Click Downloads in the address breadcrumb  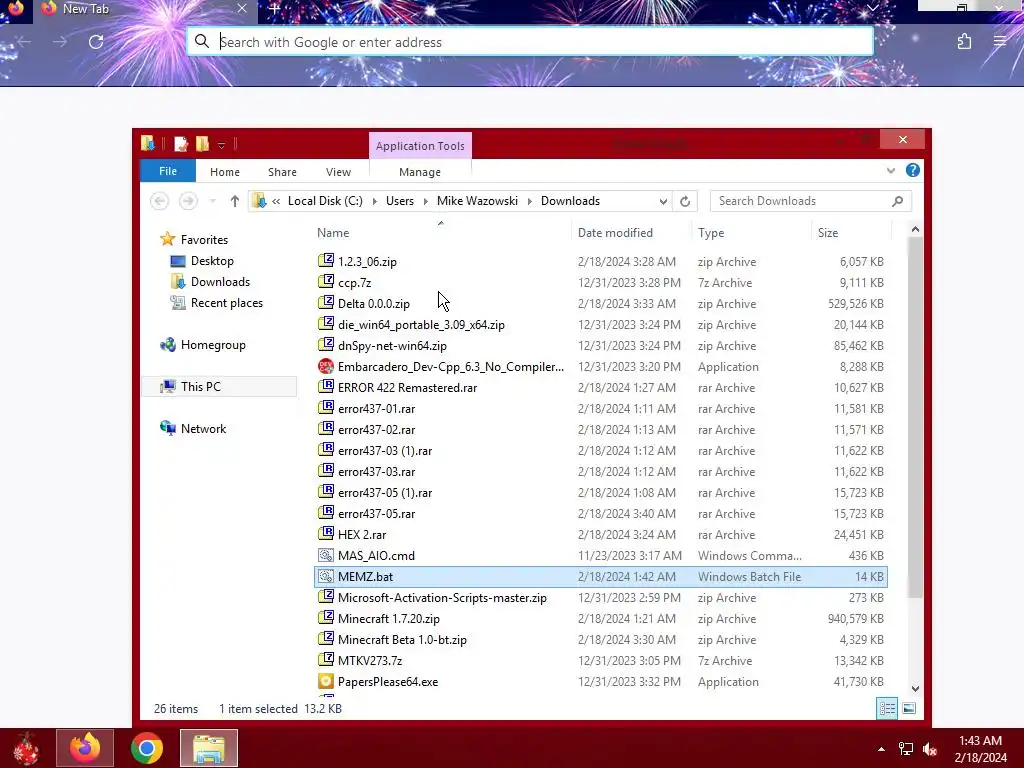point(570,201)
